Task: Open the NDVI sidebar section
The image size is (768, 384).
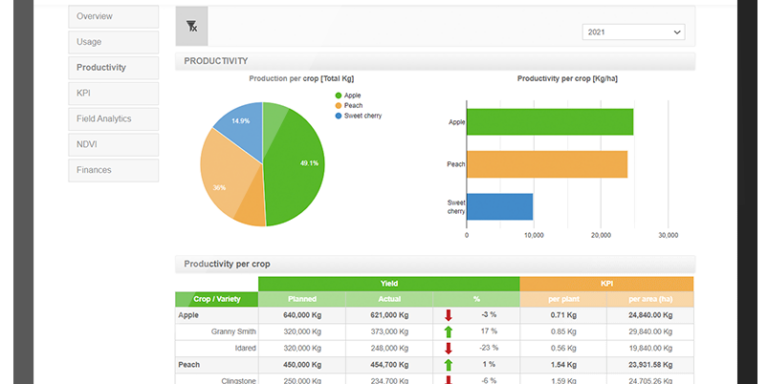Action: point(114,144)
